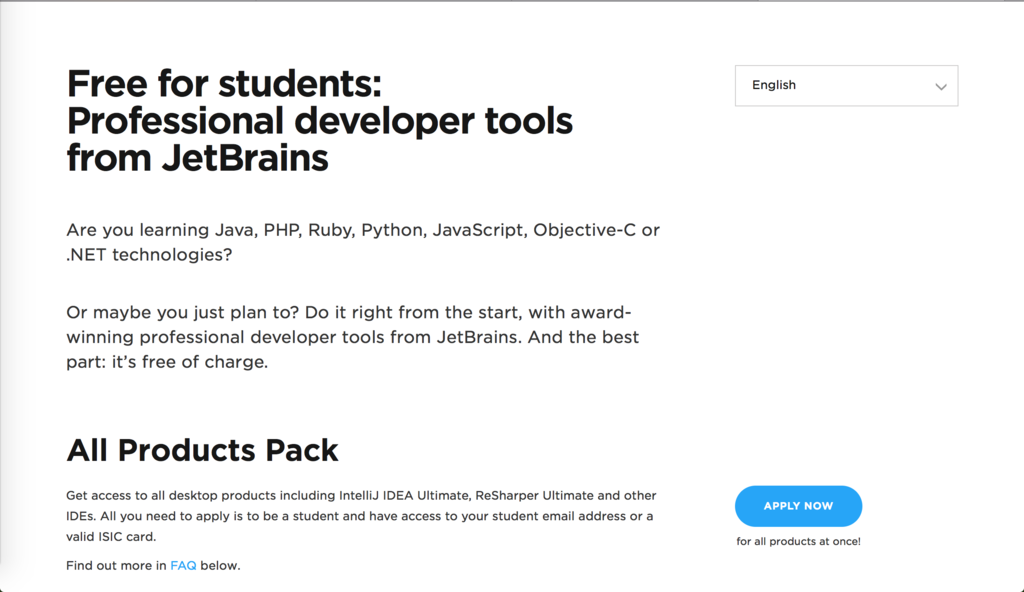Click the 'Free for students:' headline text

pos(224,84)
